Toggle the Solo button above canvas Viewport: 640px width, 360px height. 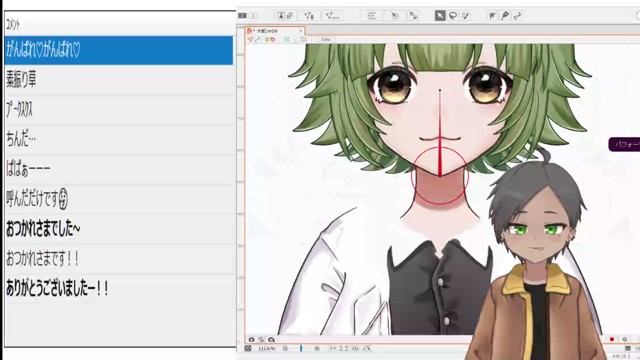pos(325,39)
